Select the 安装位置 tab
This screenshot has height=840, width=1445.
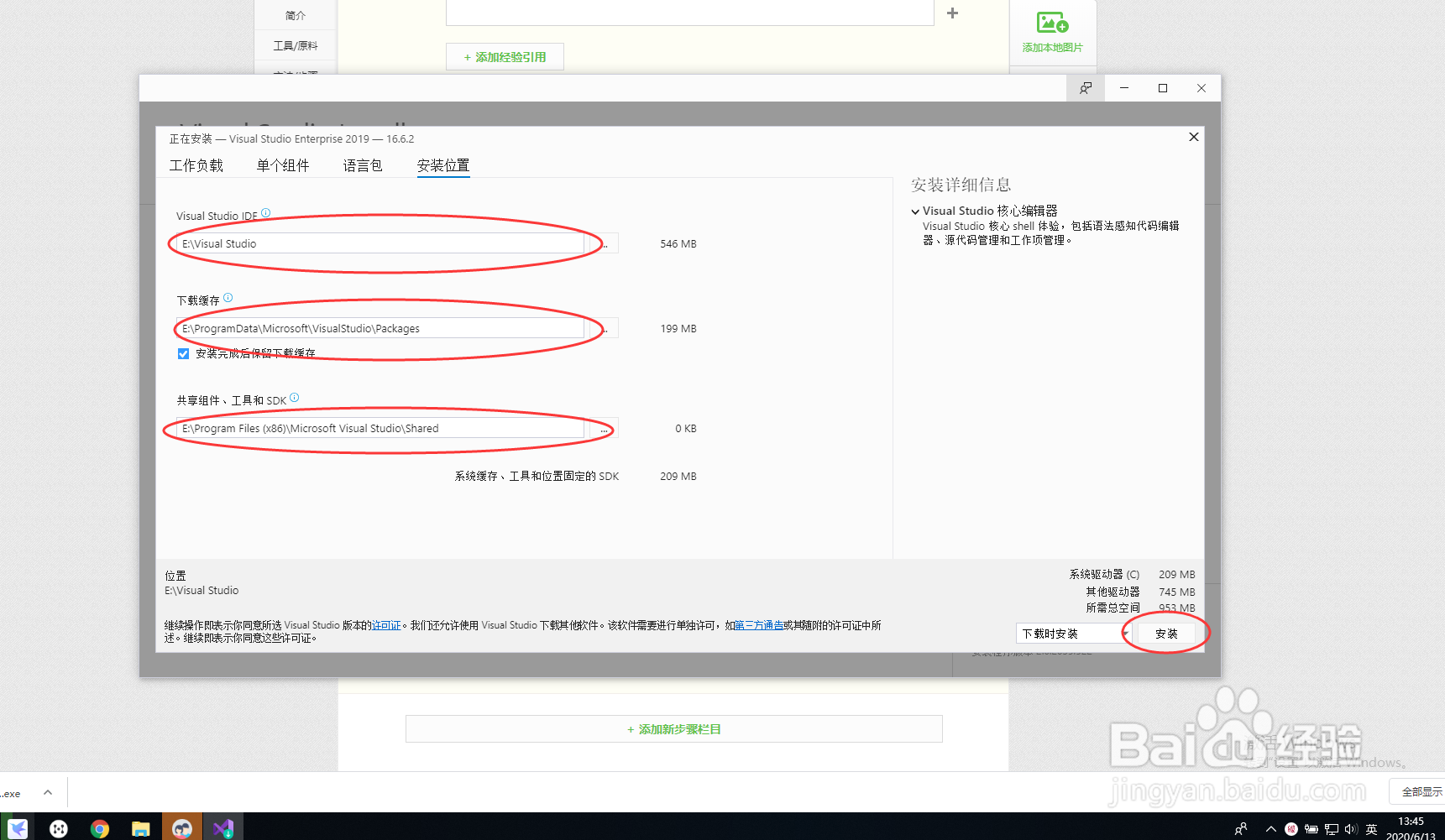point(443,165)
